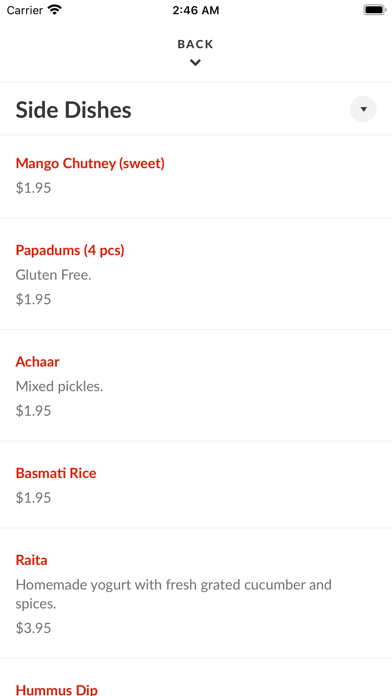Open the Raita menu item

tap(196, 593)
